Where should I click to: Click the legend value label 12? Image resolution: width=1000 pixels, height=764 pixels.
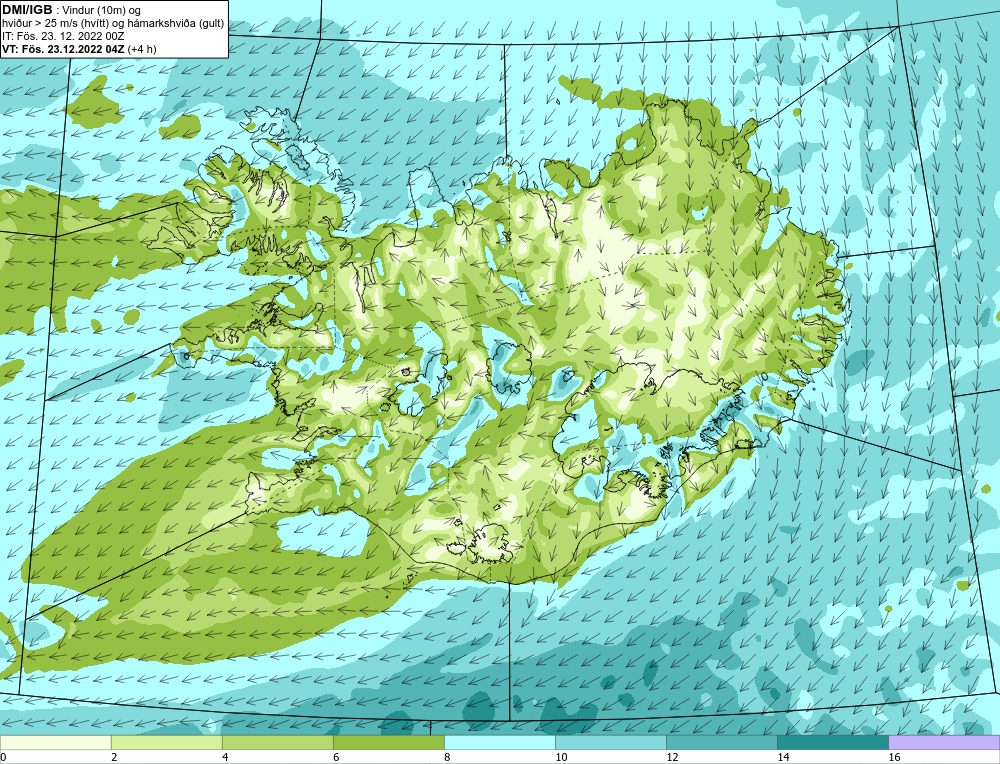672,757
